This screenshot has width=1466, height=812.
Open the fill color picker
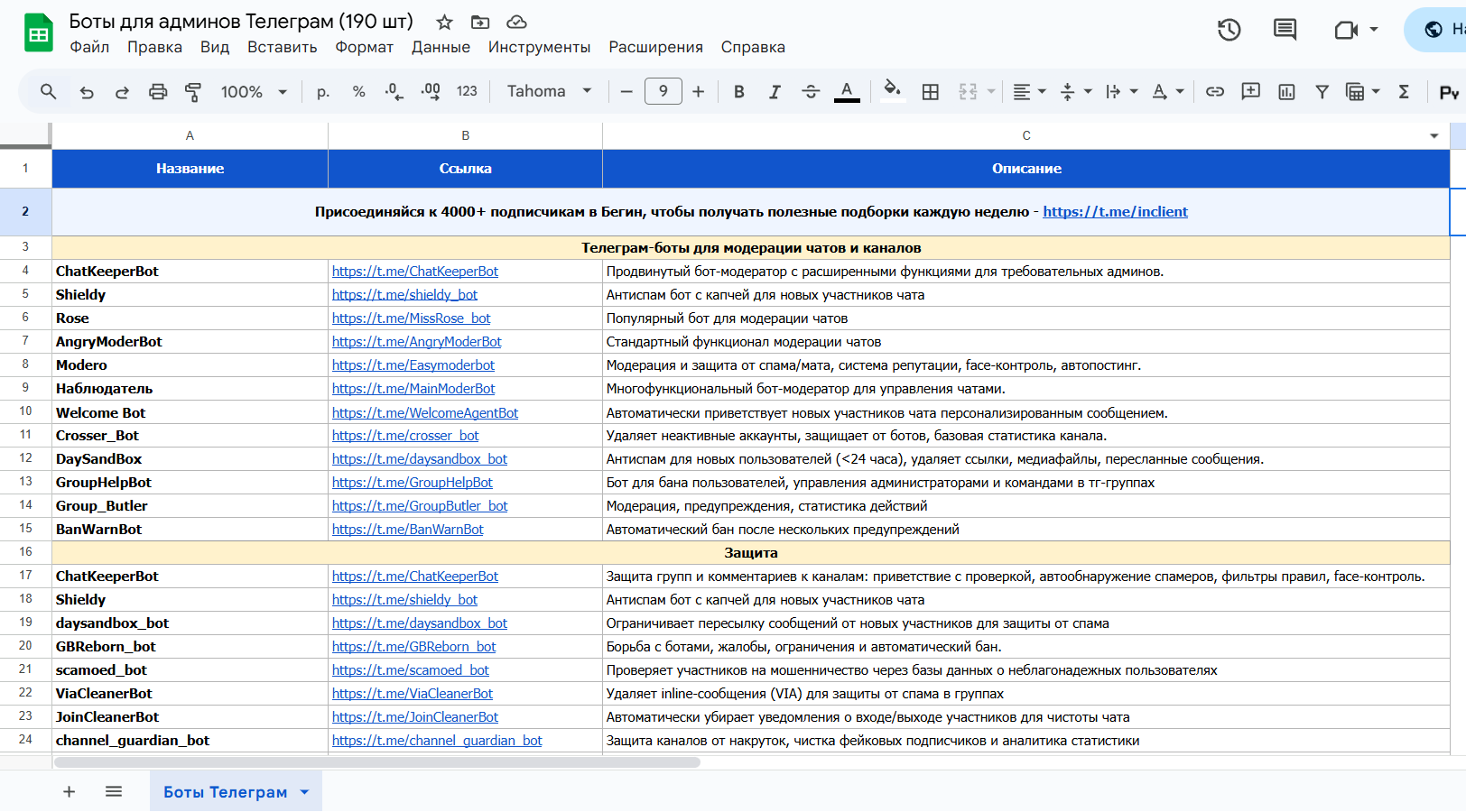tap(892, 92)
